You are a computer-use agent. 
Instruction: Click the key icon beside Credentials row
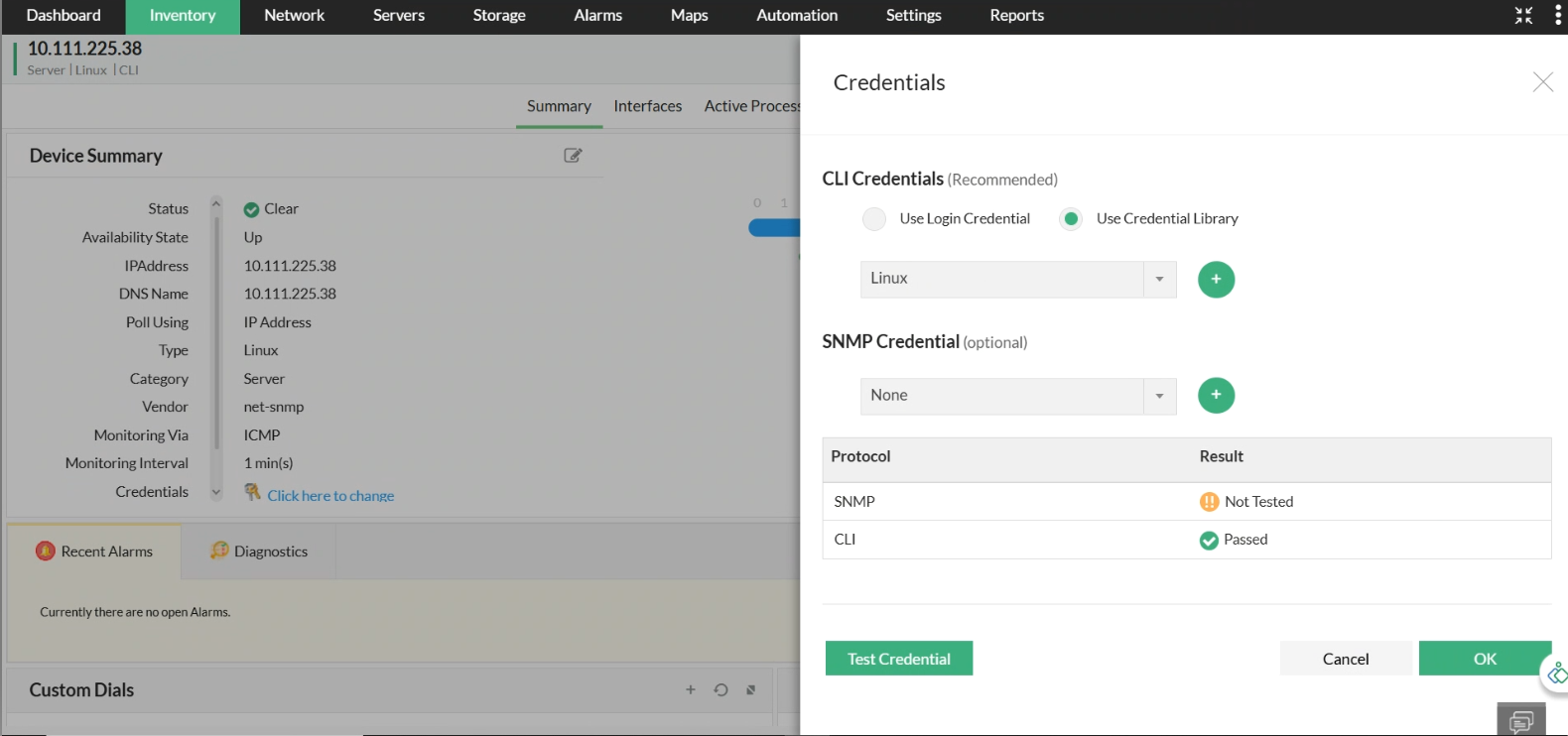[x=253, y=492]
